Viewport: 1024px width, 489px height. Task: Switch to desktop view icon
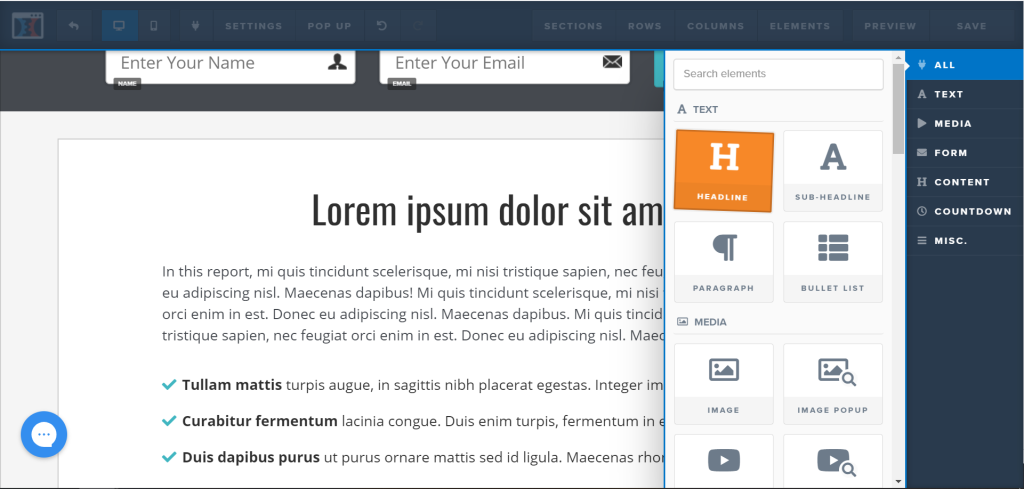click(x=120, y=26)
